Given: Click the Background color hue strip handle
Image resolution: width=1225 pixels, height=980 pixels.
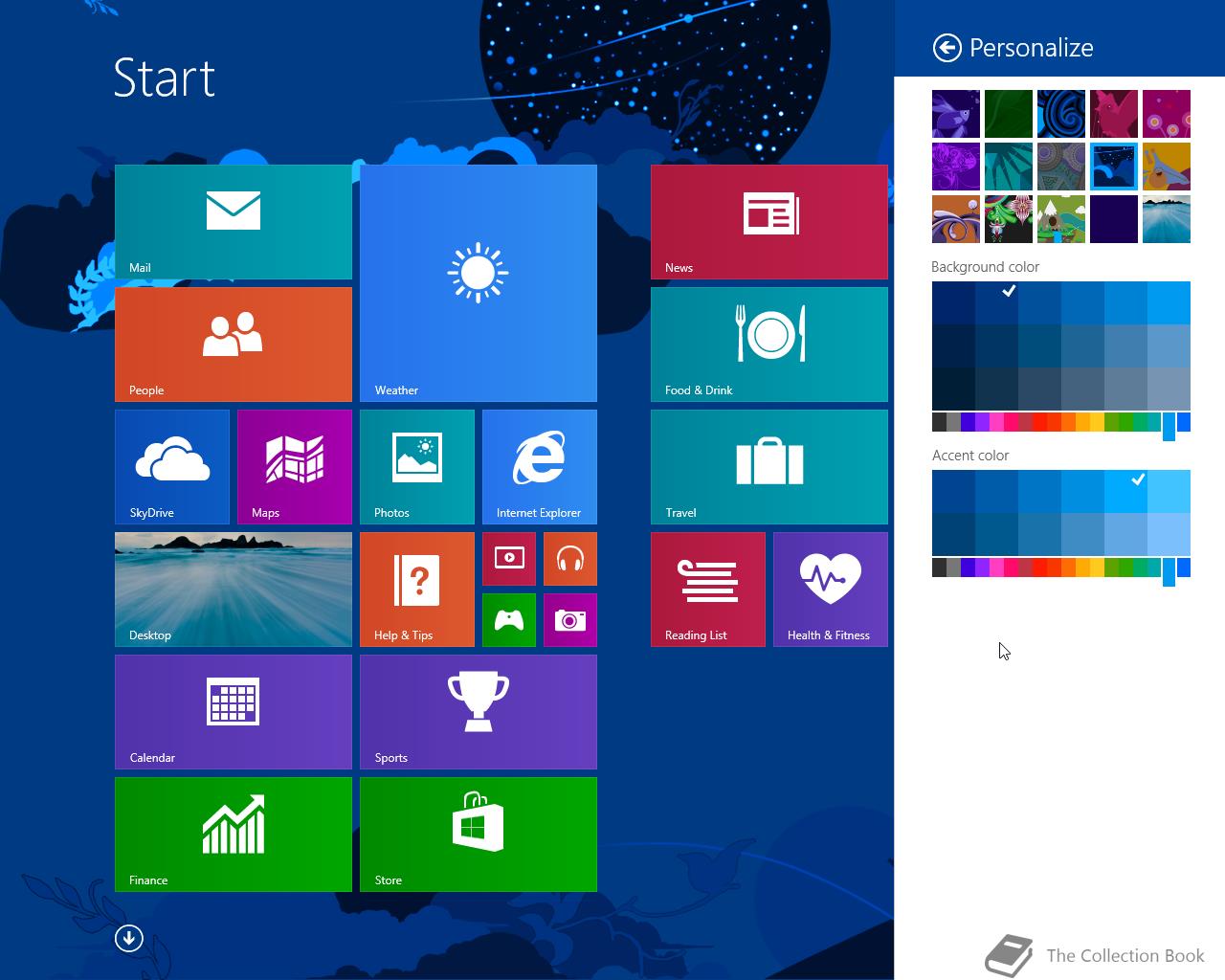Looking at the screenshot, I should [x=1169, y=427].
